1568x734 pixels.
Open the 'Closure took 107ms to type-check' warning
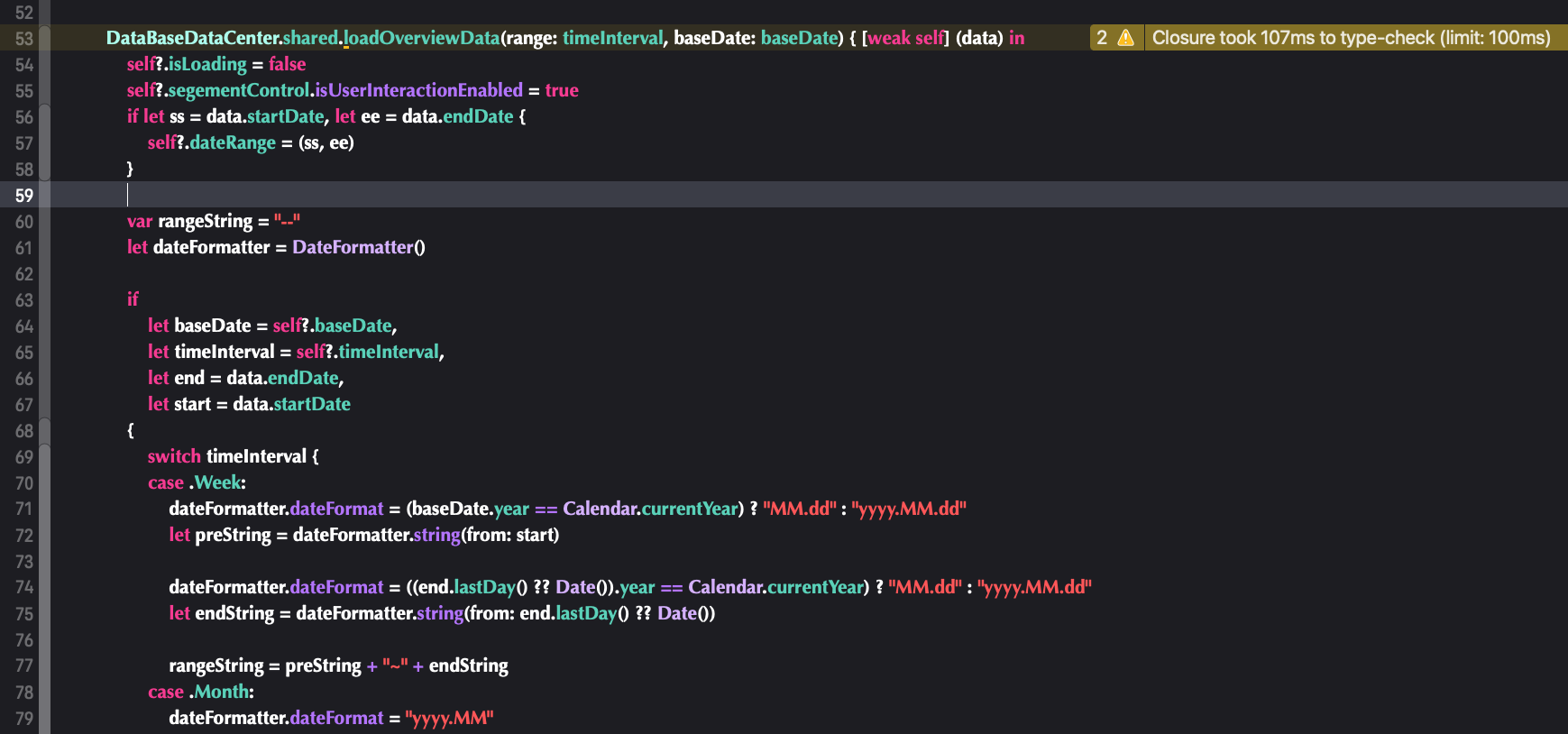[x=1351, y=38]
